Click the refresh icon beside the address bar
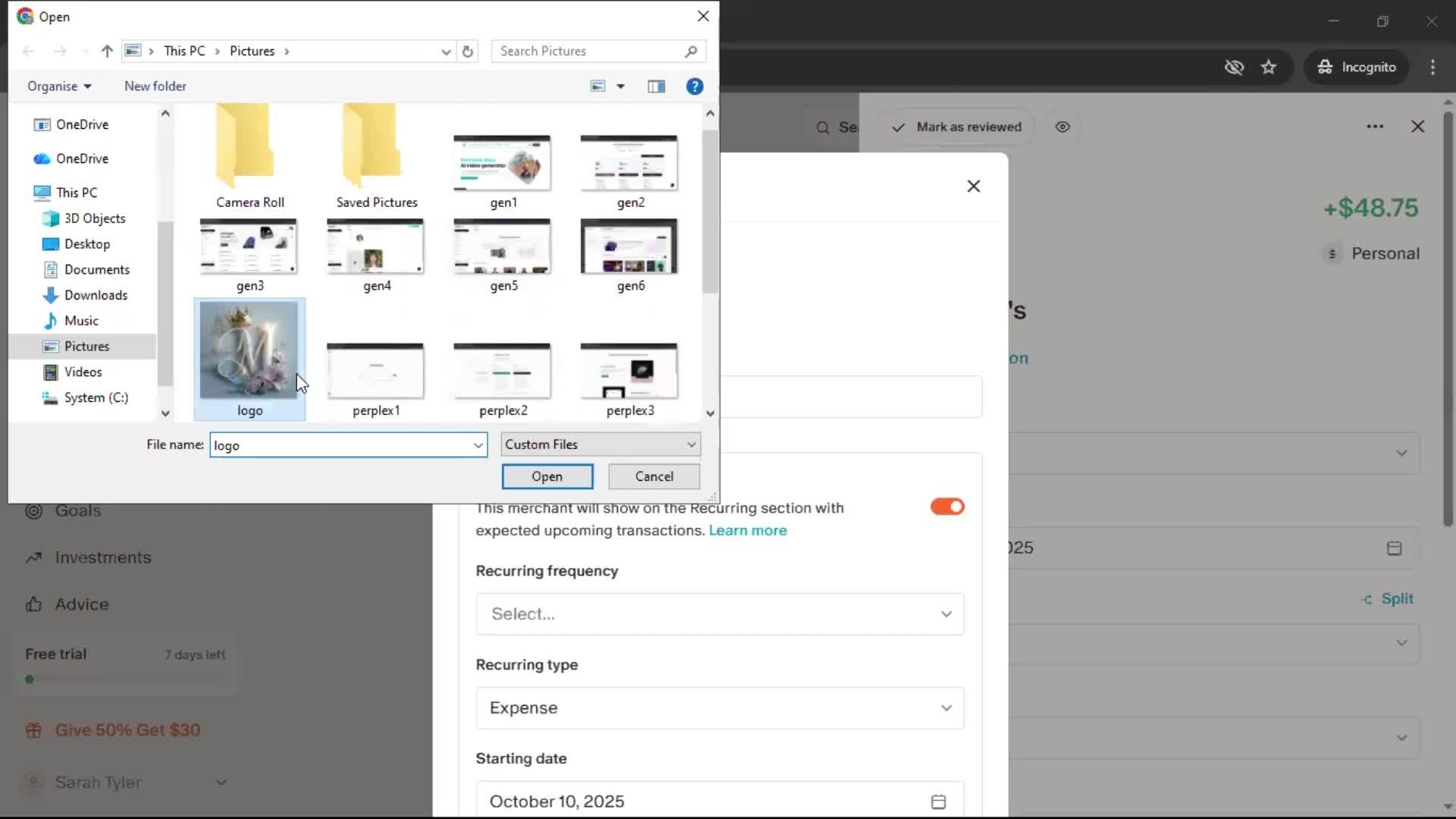1456x819 pixels. tap(468, 52)
